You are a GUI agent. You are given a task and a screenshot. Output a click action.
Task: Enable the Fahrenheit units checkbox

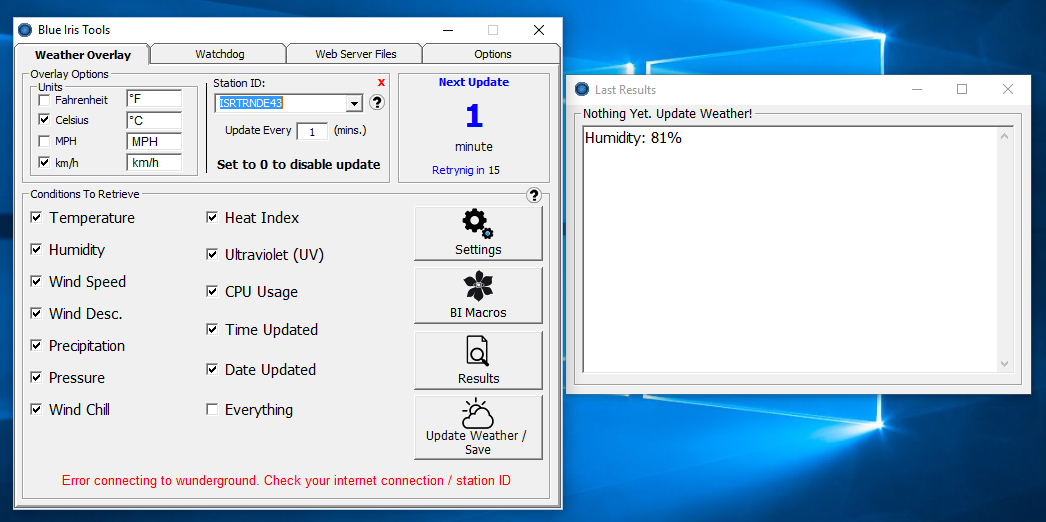point(44,100)
